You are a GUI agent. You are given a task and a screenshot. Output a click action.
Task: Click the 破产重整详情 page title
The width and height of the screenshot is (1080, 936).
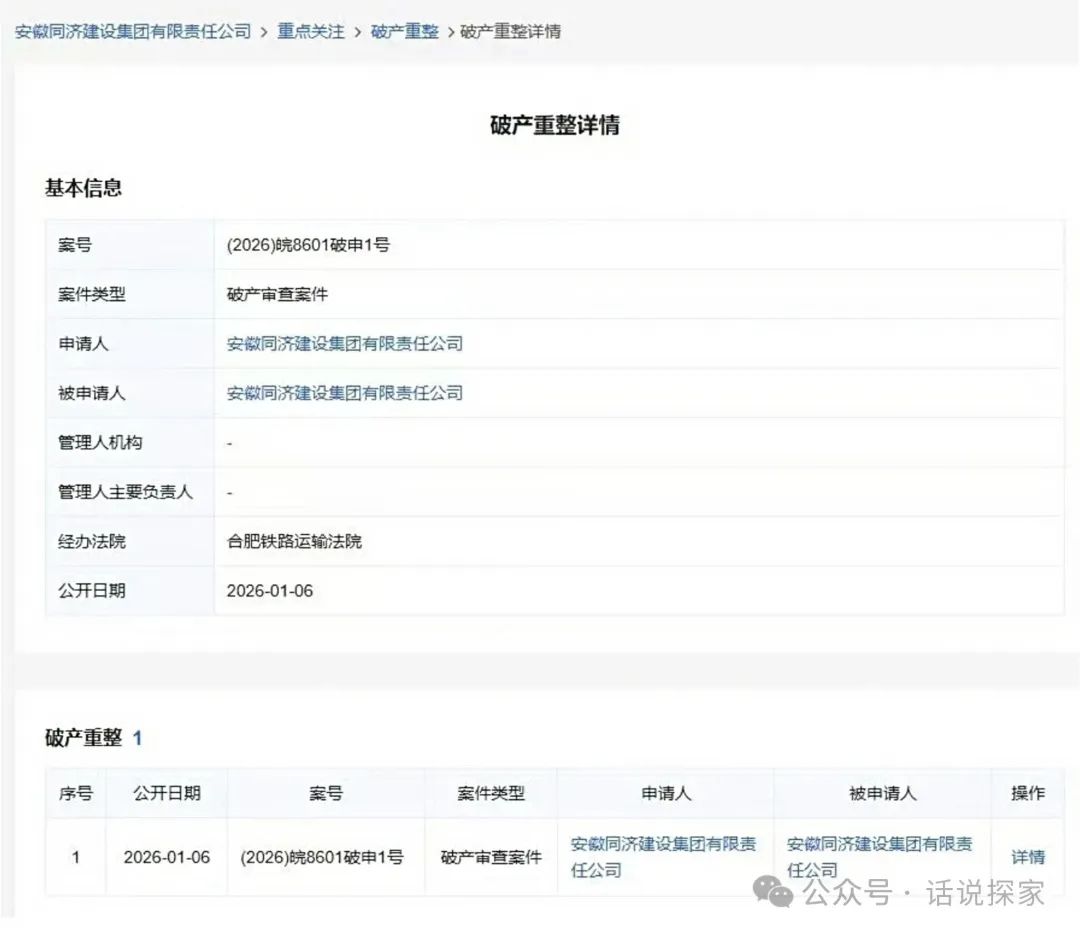click(x=554, y=125)
